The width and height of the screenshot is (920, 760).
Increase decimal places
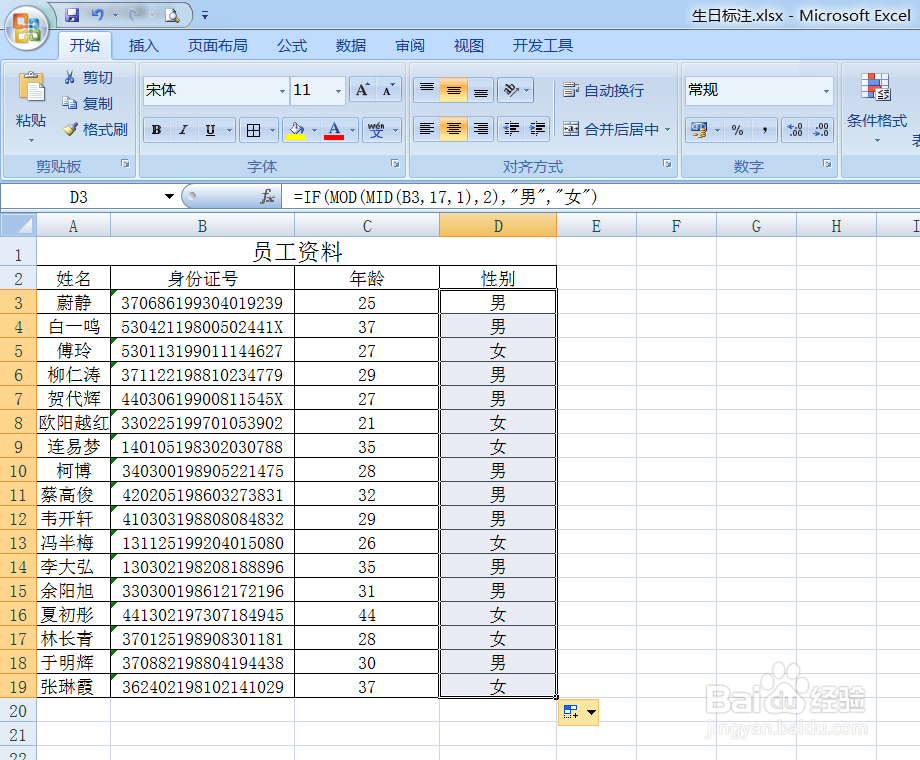(795, 130)
